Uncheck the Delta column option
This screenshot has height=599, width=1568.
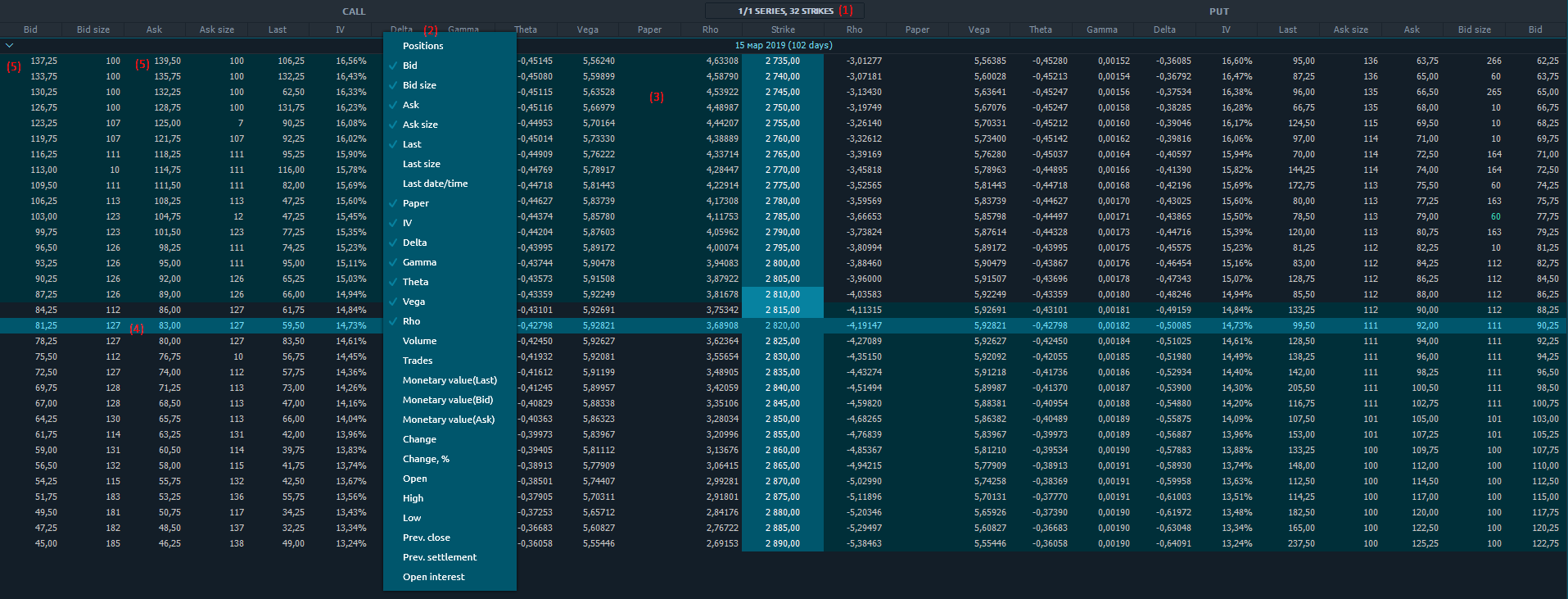coord(414,243)
